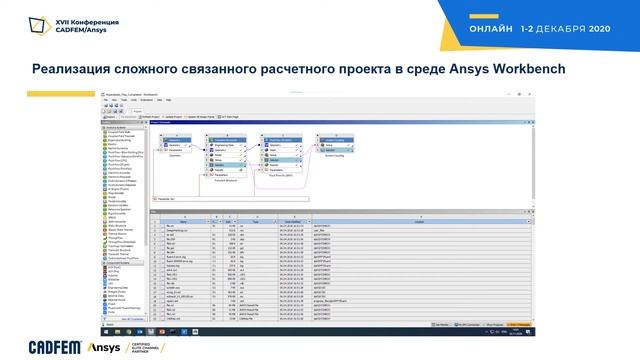Select Parameters cell in Transient Structural system
This screenshot has height=360, width=640.
[x=227, y=175]
